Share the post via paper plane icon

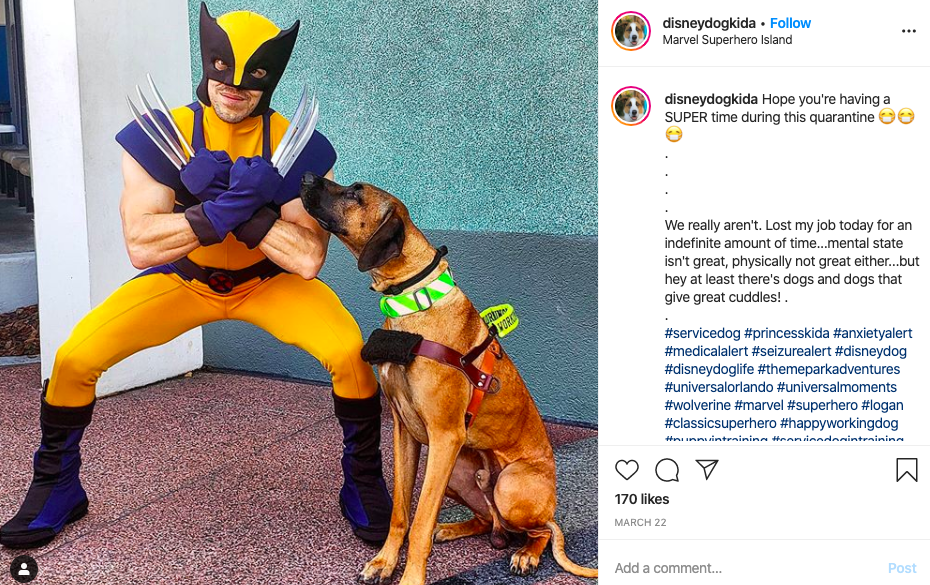coord(707,469)
